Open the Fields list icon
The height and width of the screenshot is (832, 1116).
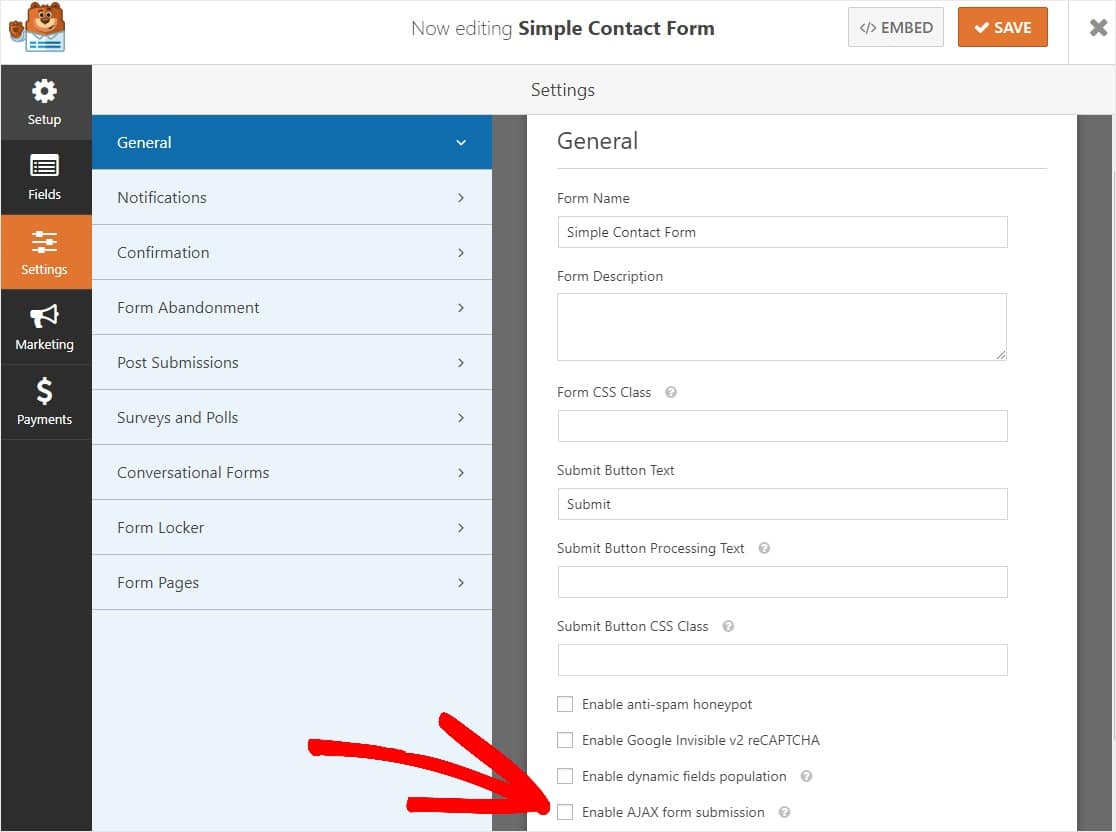44,167
